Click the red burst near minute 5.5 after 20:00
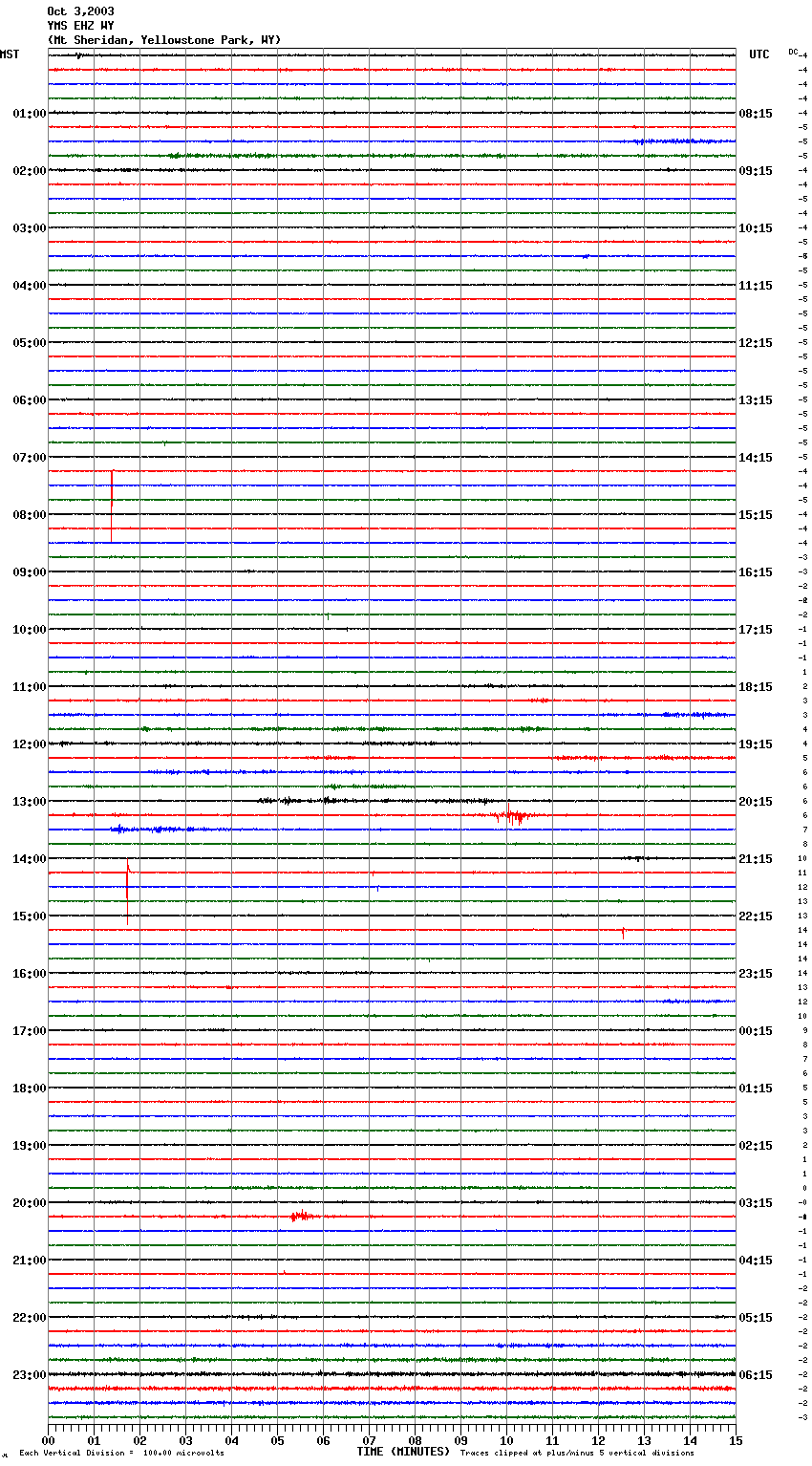Screen dimensions: 812x1466 pos(302,1217)
